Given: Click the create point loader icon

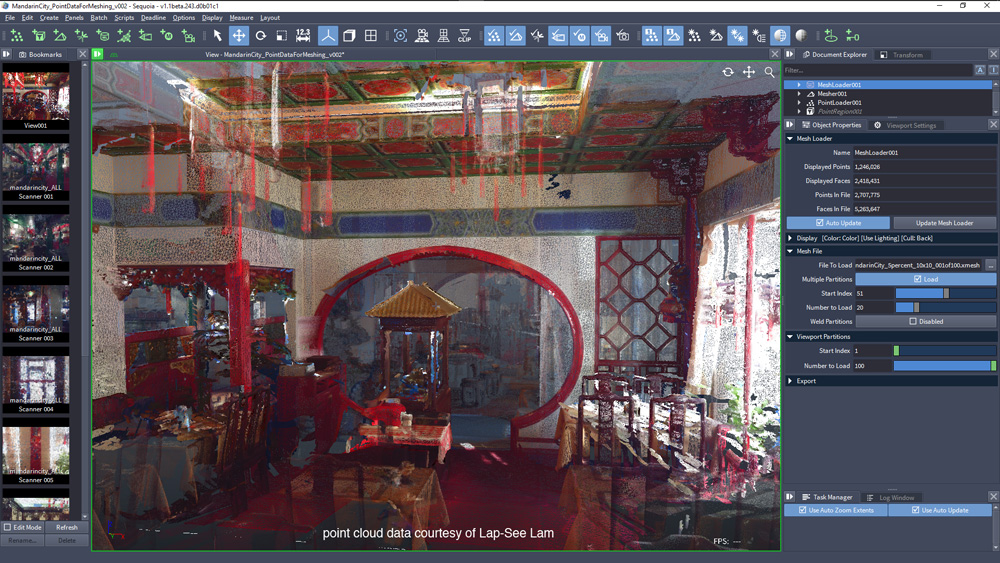Looking at the screenshot, I should click(x=17, y=36).
